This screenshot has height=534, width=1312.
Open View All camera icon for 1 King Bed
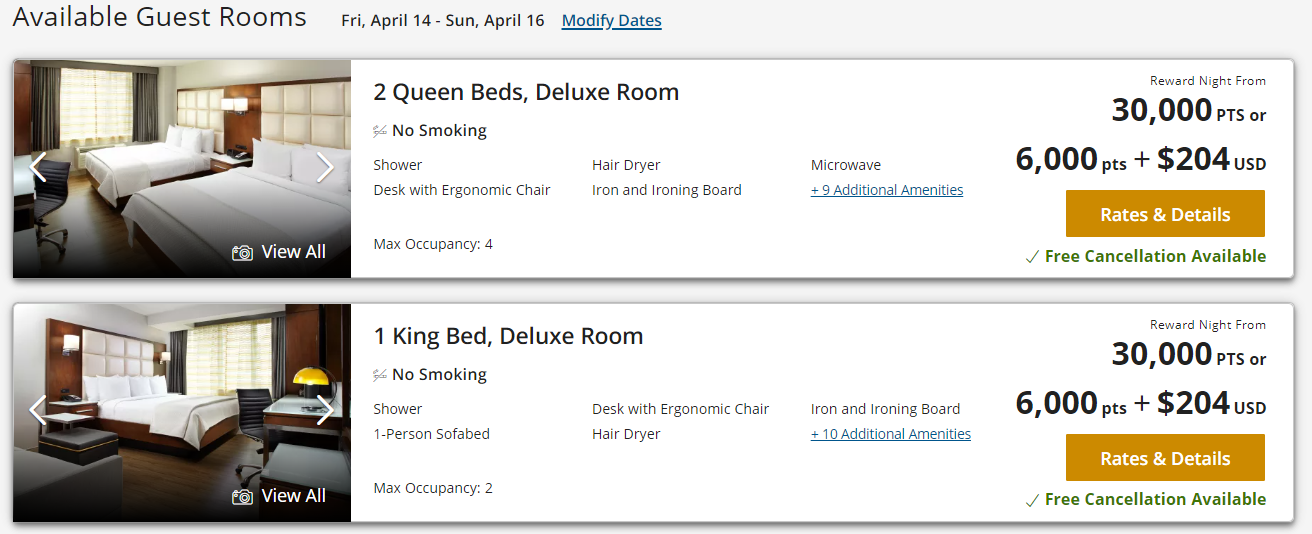point(242,497)
